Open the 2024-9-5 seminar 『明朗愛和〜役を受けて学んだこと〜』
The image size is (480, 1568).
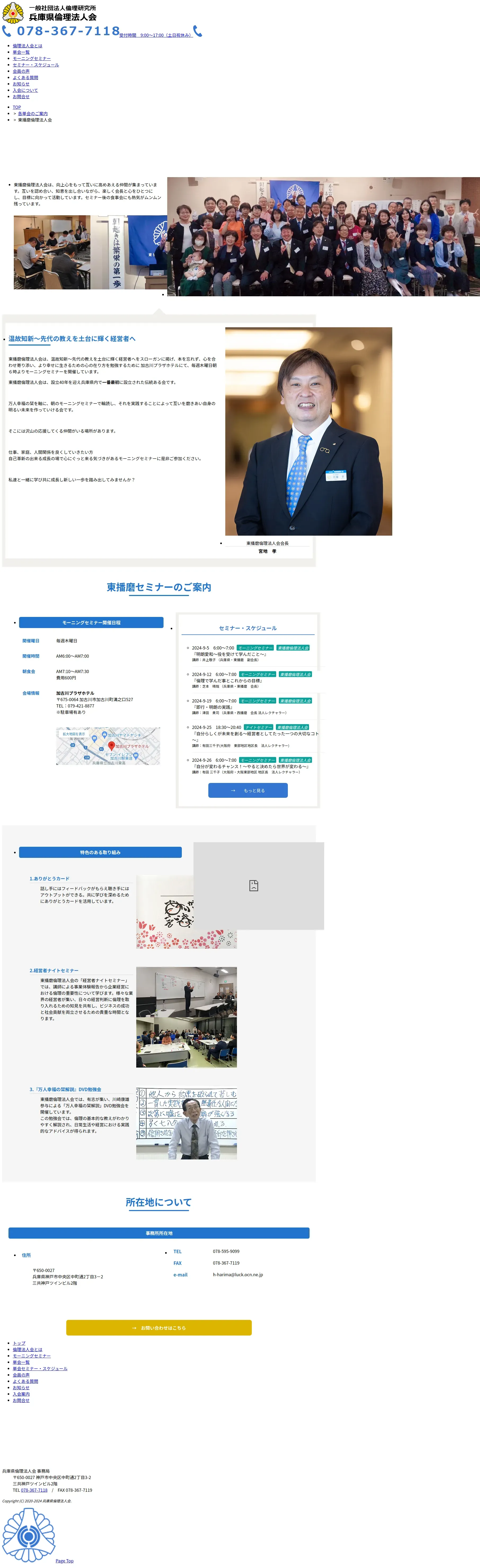coord(230,654)
